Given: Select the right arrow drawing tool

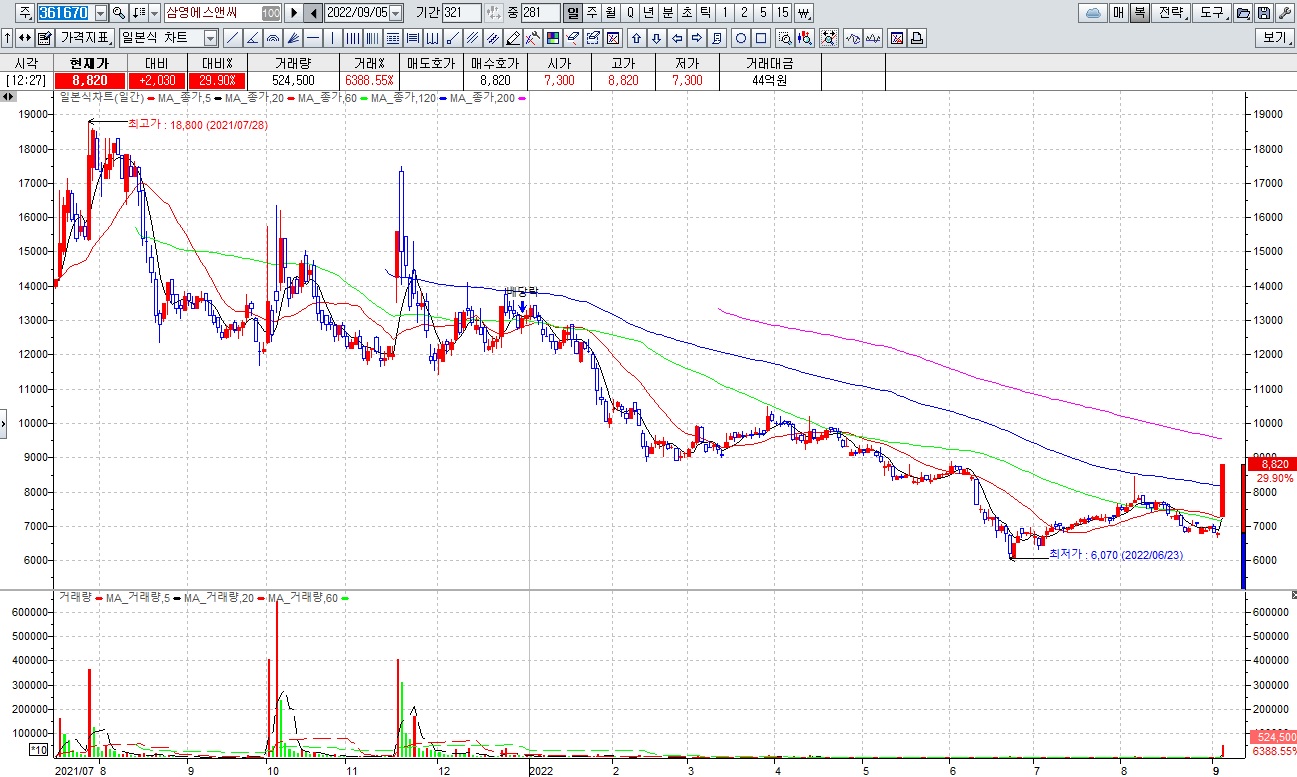Looking at the screenshot, I should [x=696, y=38].
